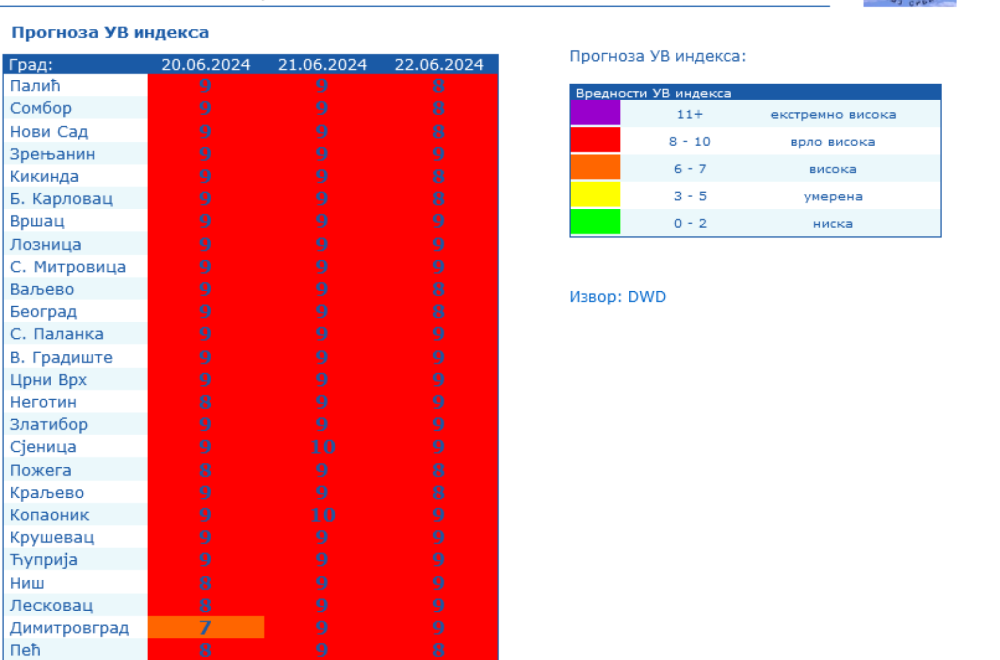Select the Ниш row label

[x=27, y=583]
